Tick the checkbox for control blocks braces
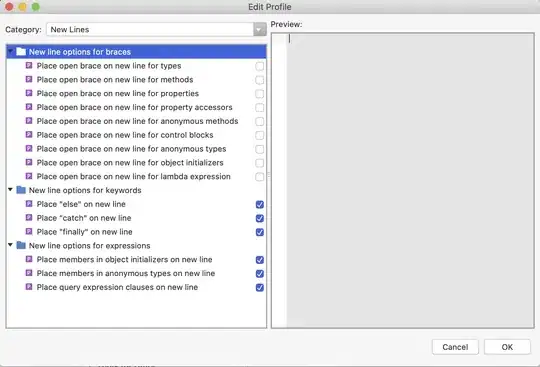Image resolution: width=540 pixels, height=367 pixels. pos(260,135)
